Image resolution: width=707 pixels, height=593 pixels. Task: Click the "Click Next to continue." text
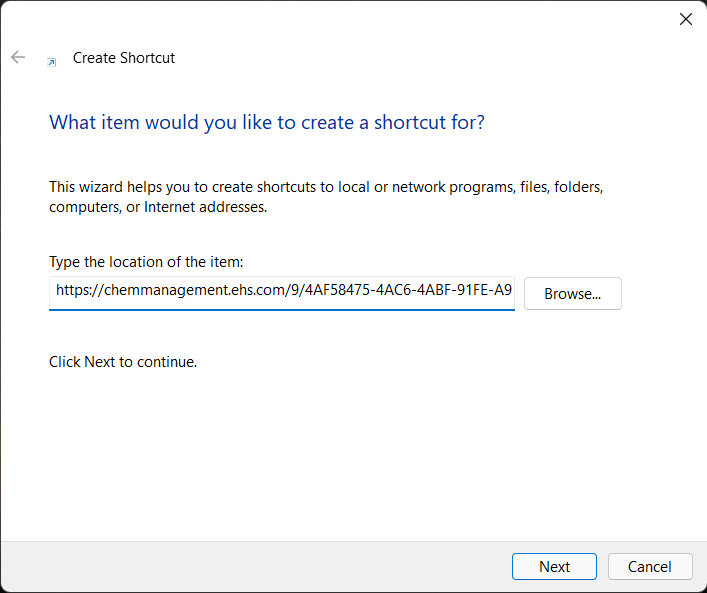click(123, 362)
